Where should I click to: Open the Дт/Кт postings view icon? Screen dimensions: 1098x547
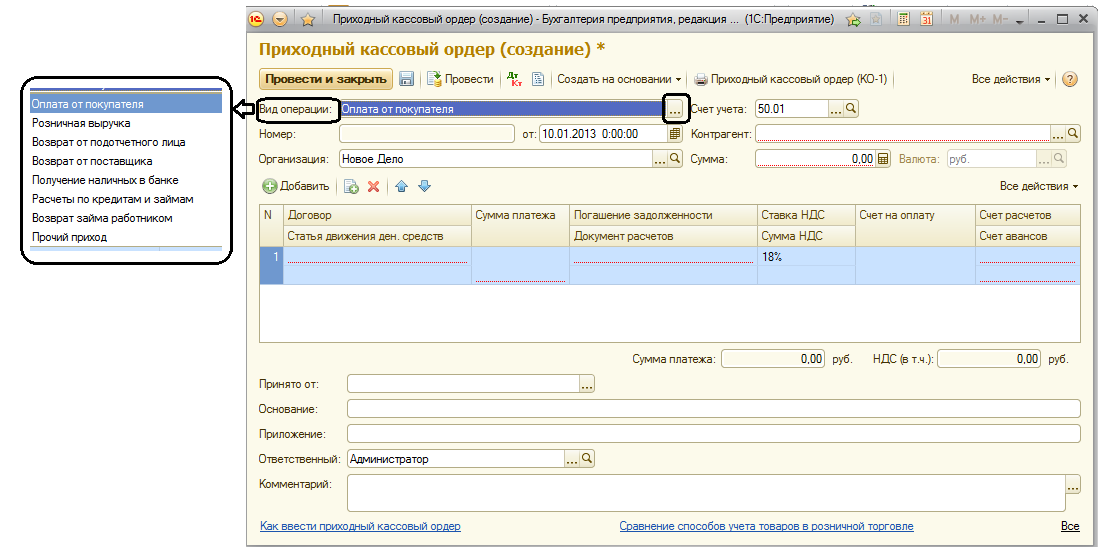point(514,79)
